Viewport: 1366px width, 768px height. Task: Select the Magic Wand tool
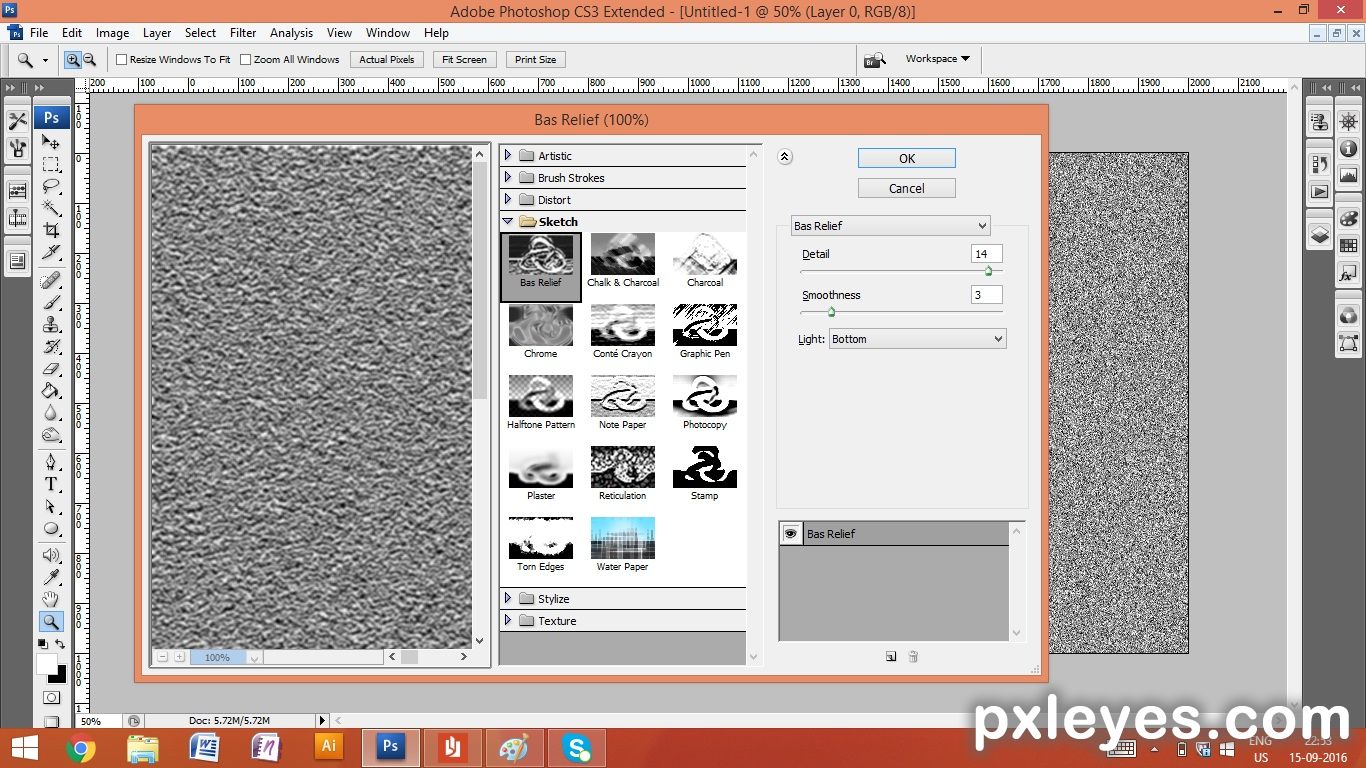51,209
